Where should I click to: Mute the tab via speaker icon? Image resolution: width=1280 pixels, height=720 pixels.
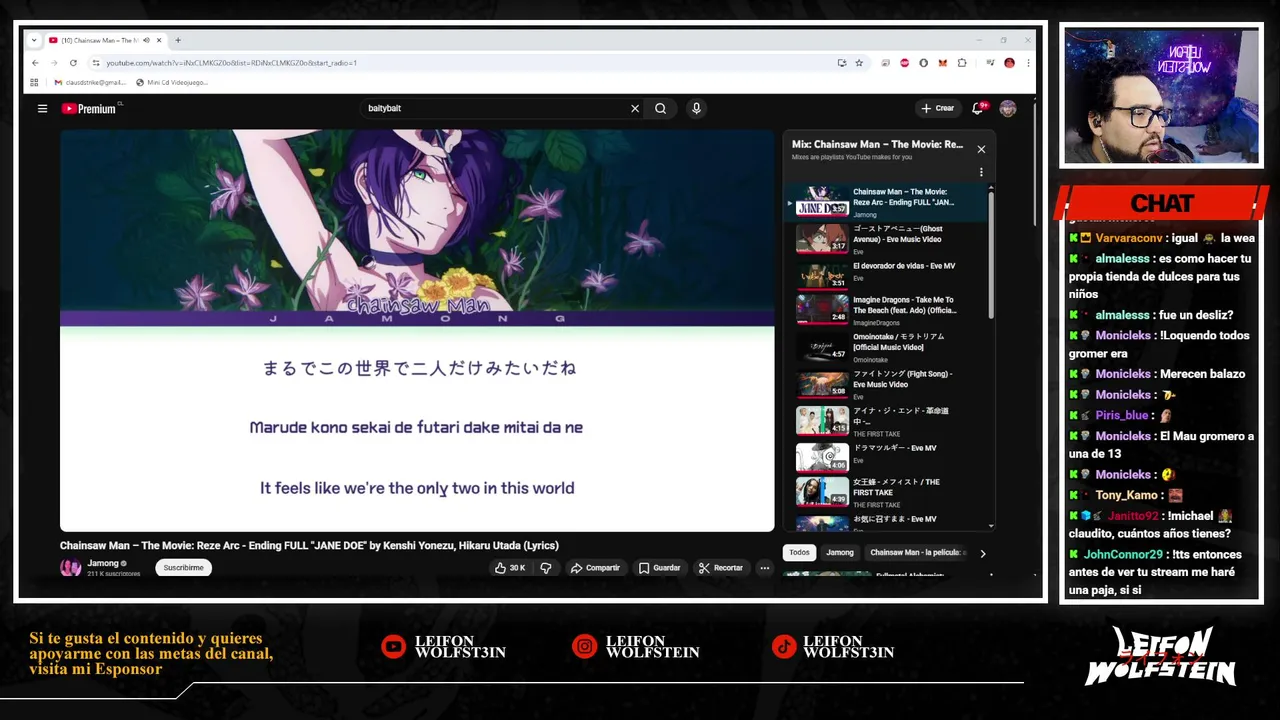click(x=146, y=40)
